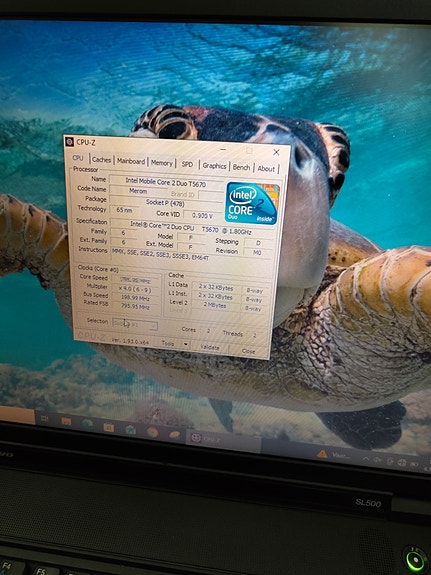
Task: Open Microsoft Edge from the taskbar
Action: pyautogui.click(x=87, y=424)
